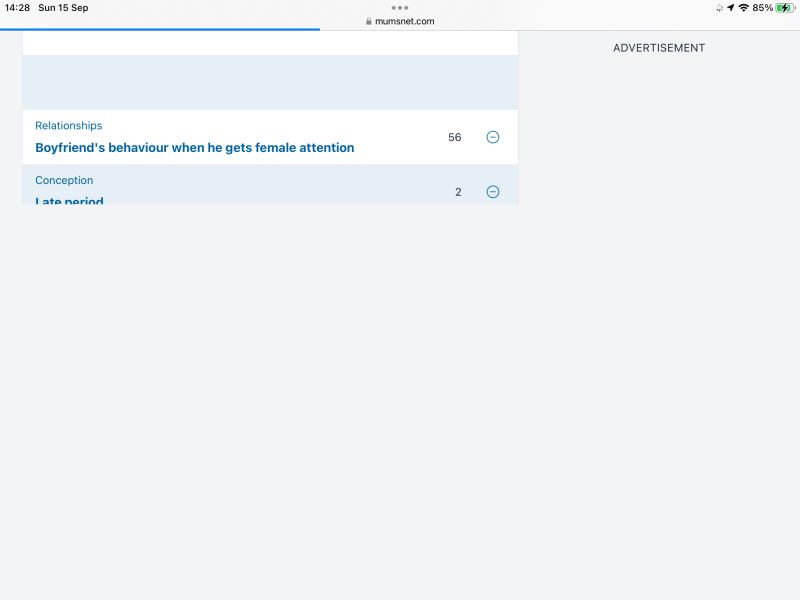This screenshot has height=600, width=800.
Task: Tap the Sun 15 Sep date
Action: click(63, 8)
